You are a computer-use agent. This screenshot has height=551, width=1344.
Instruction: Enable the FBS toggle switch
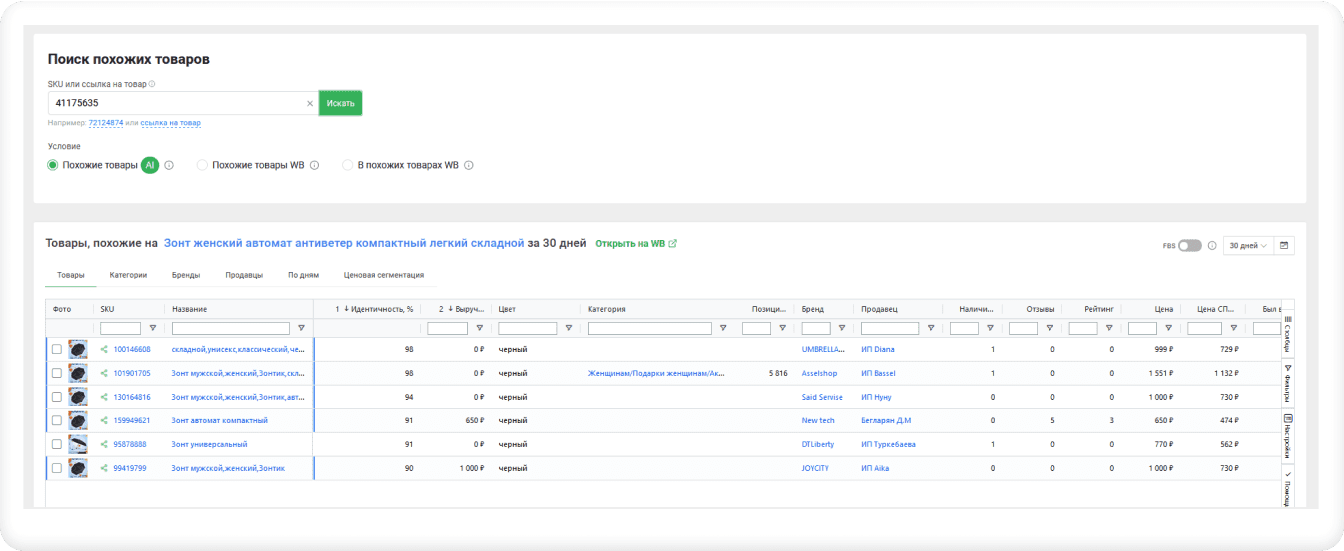(1189, 245)
